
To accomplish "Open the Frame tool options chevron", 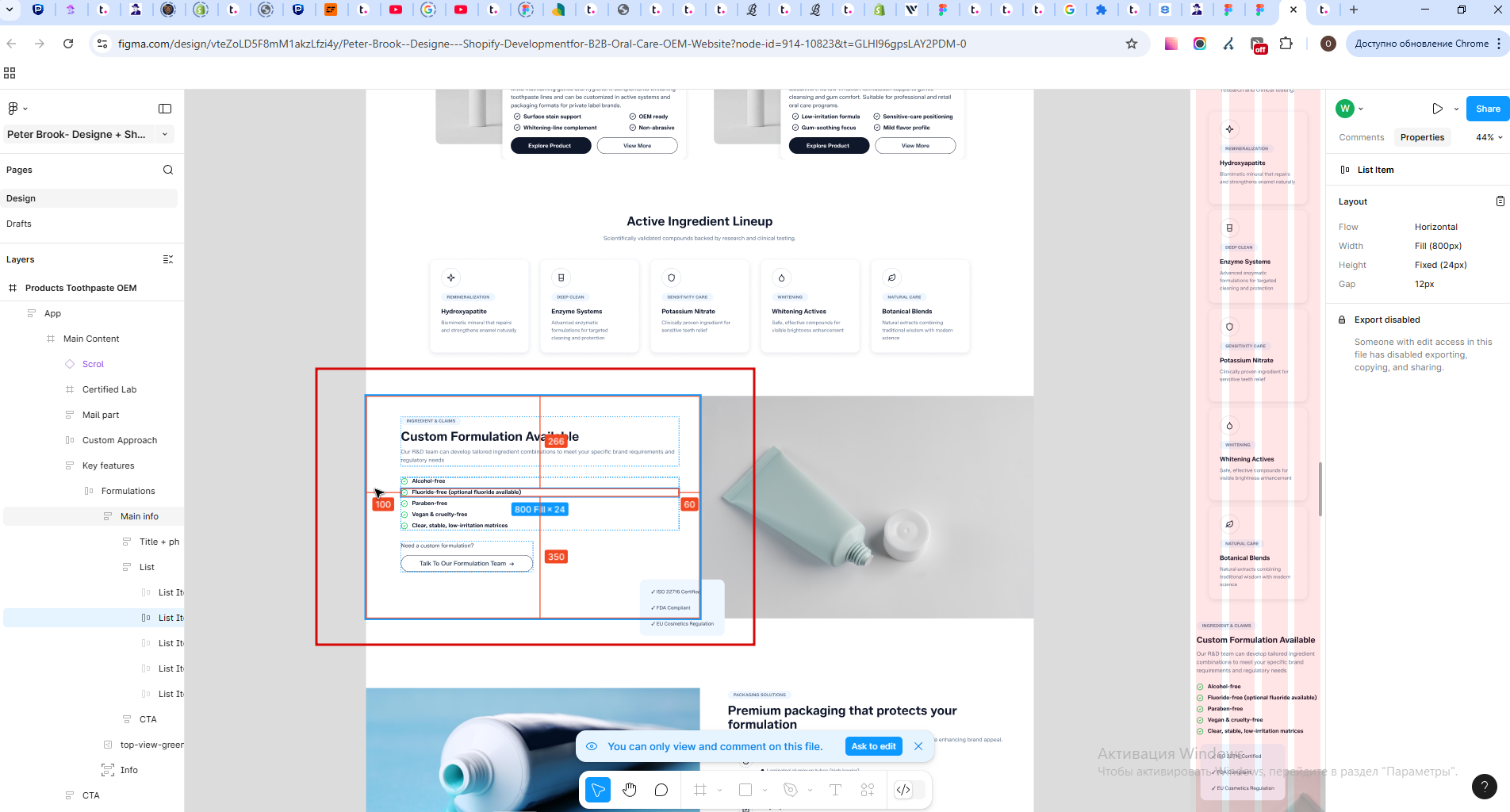I will coord(719,790).
